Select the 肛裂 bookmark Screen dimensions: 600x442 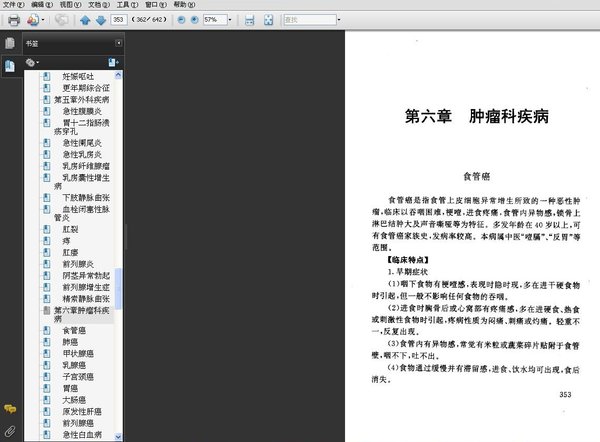pos(70,229)
